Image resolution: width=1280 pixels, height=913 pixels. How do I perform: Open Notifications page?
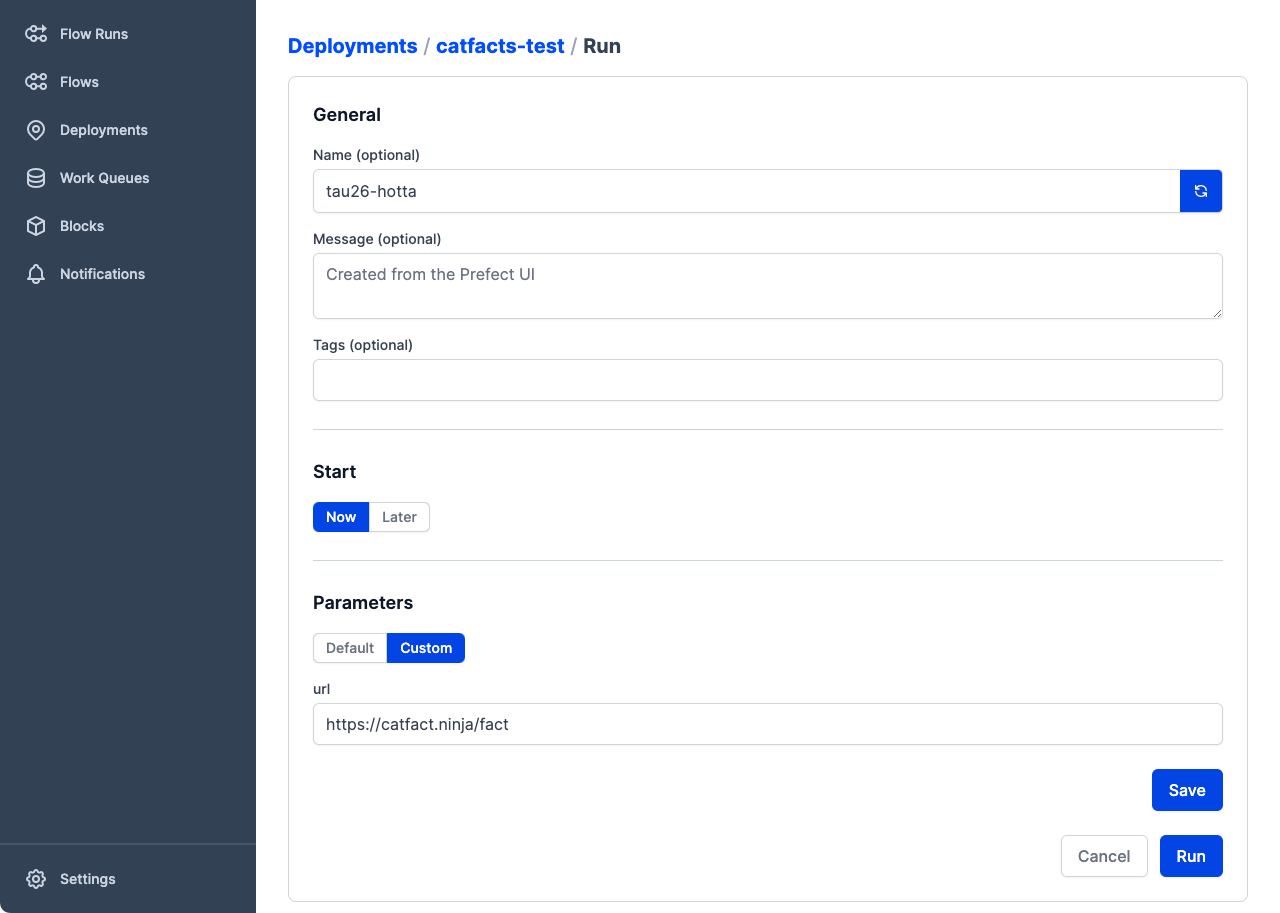(102, 274)
